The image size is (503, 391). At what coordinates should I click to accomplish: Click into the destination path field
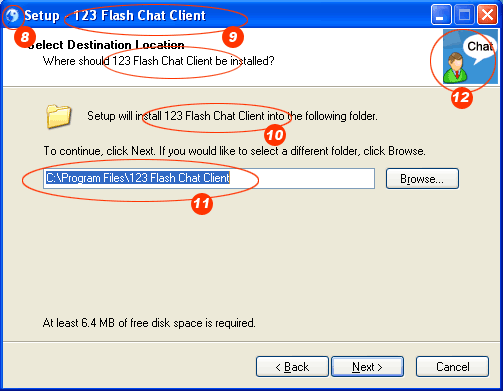[209, 178]
